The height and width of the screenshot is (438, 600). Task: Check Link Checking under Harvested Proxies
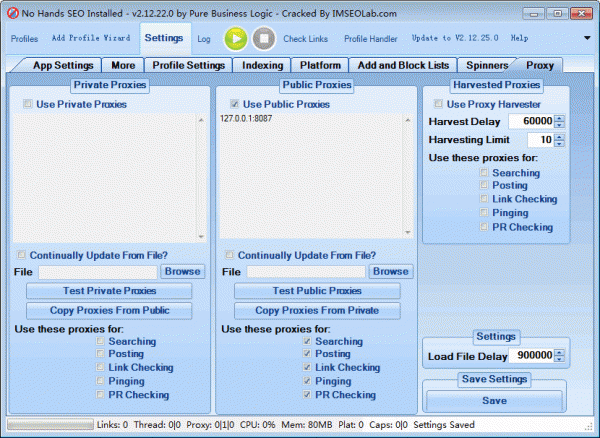click(484, 199)
